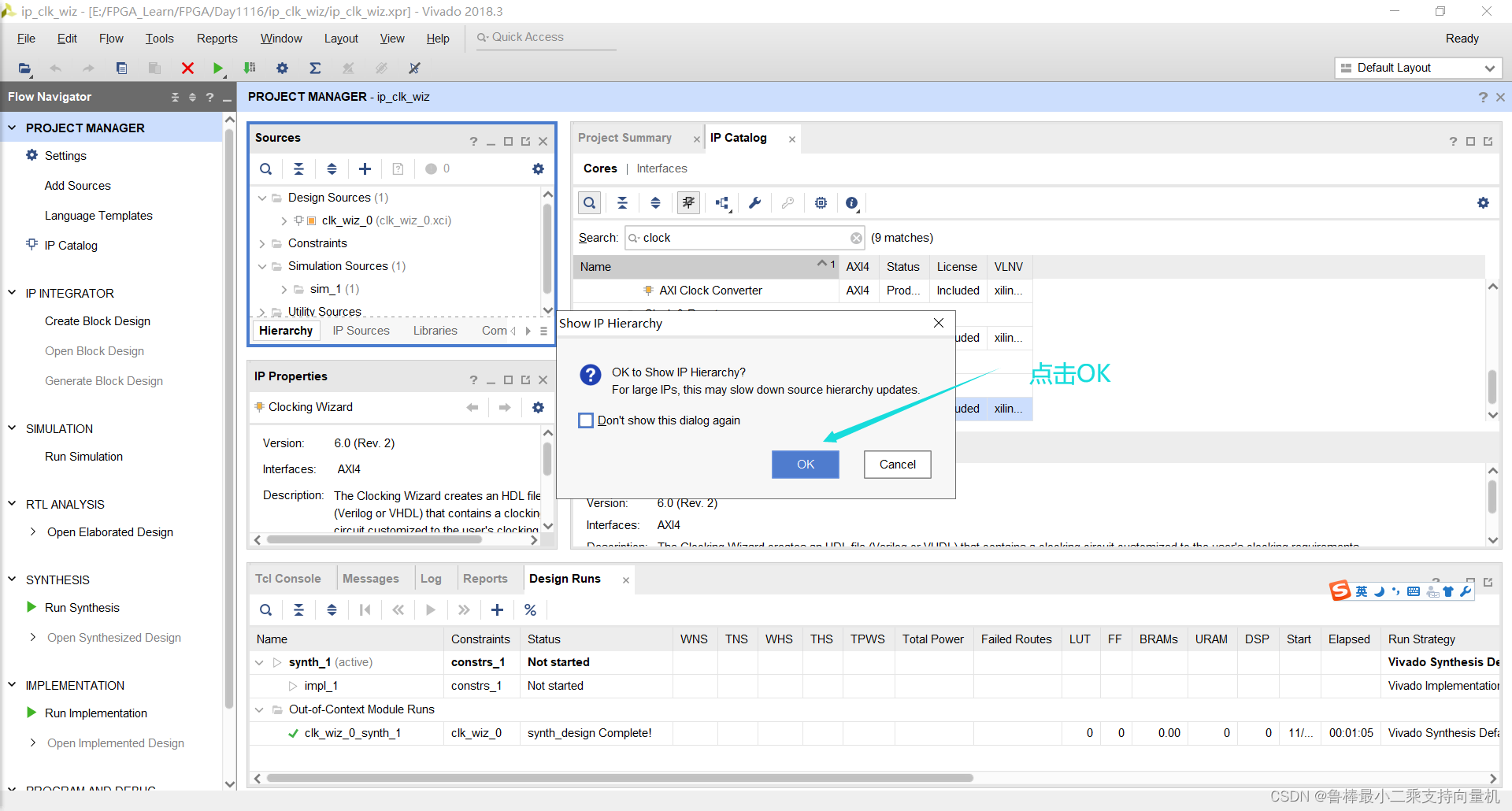The height and width of the screenshot is (811, 1512).
Task: Switch to IP Sources tab
Action: point(361,331)
